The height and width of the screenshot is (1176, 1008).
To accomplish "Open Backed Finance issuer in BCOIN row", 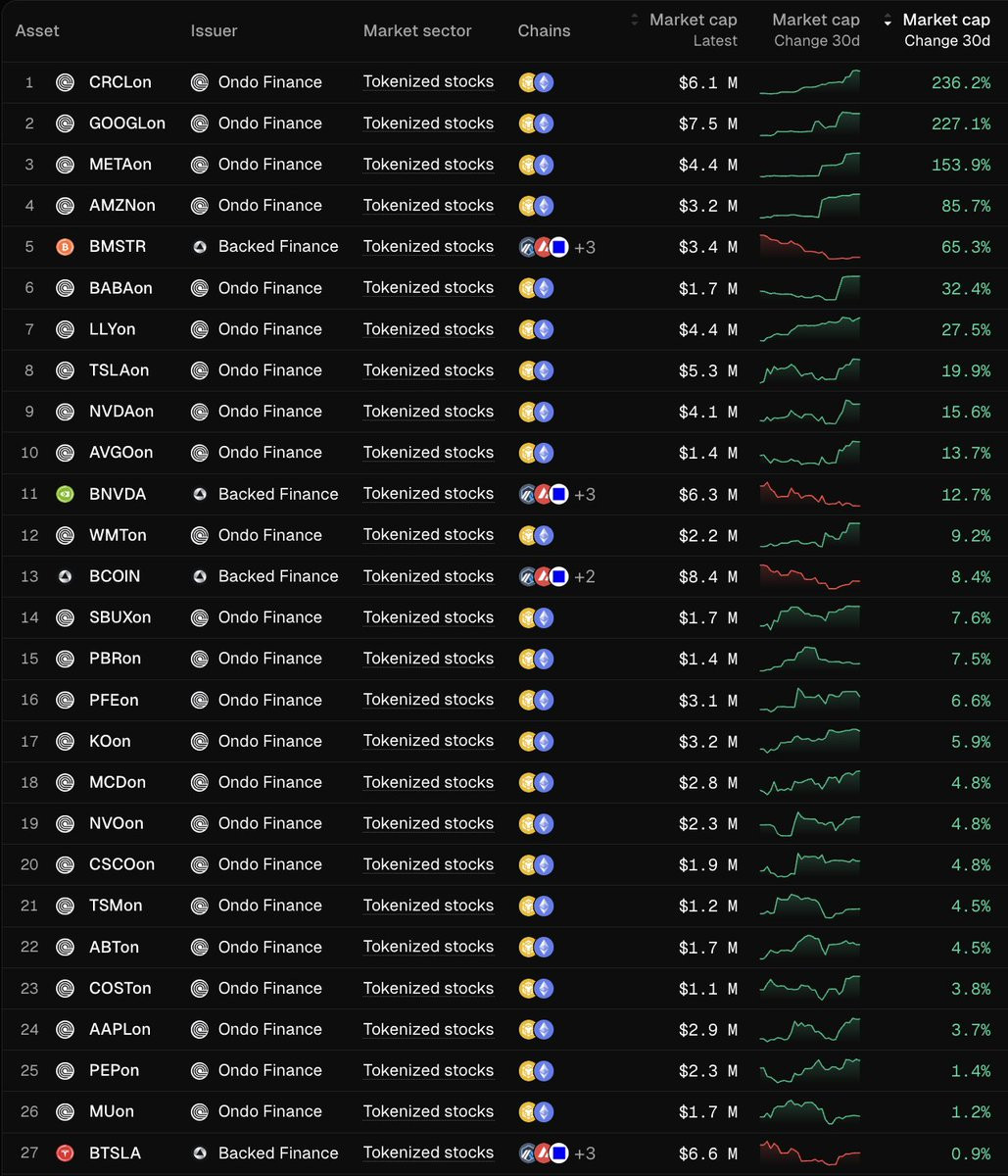I will click(x=278, y=576).
